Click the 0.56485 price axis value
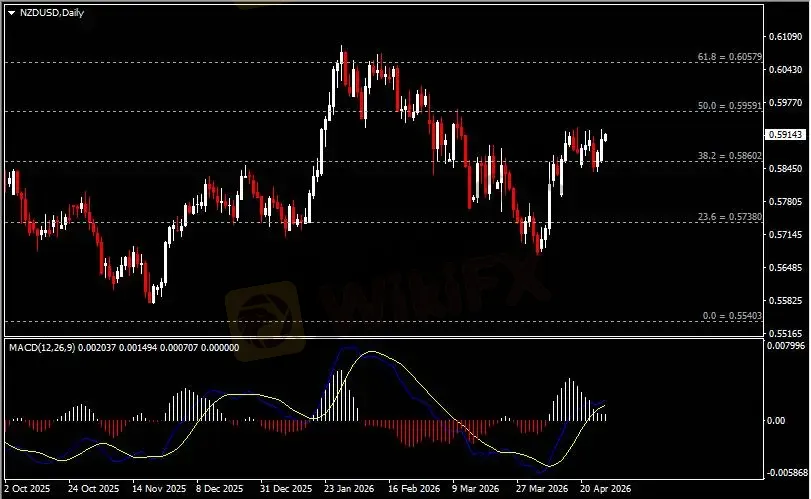The height and width of the screenshot is (499, 811). click(x=785, y=267)
